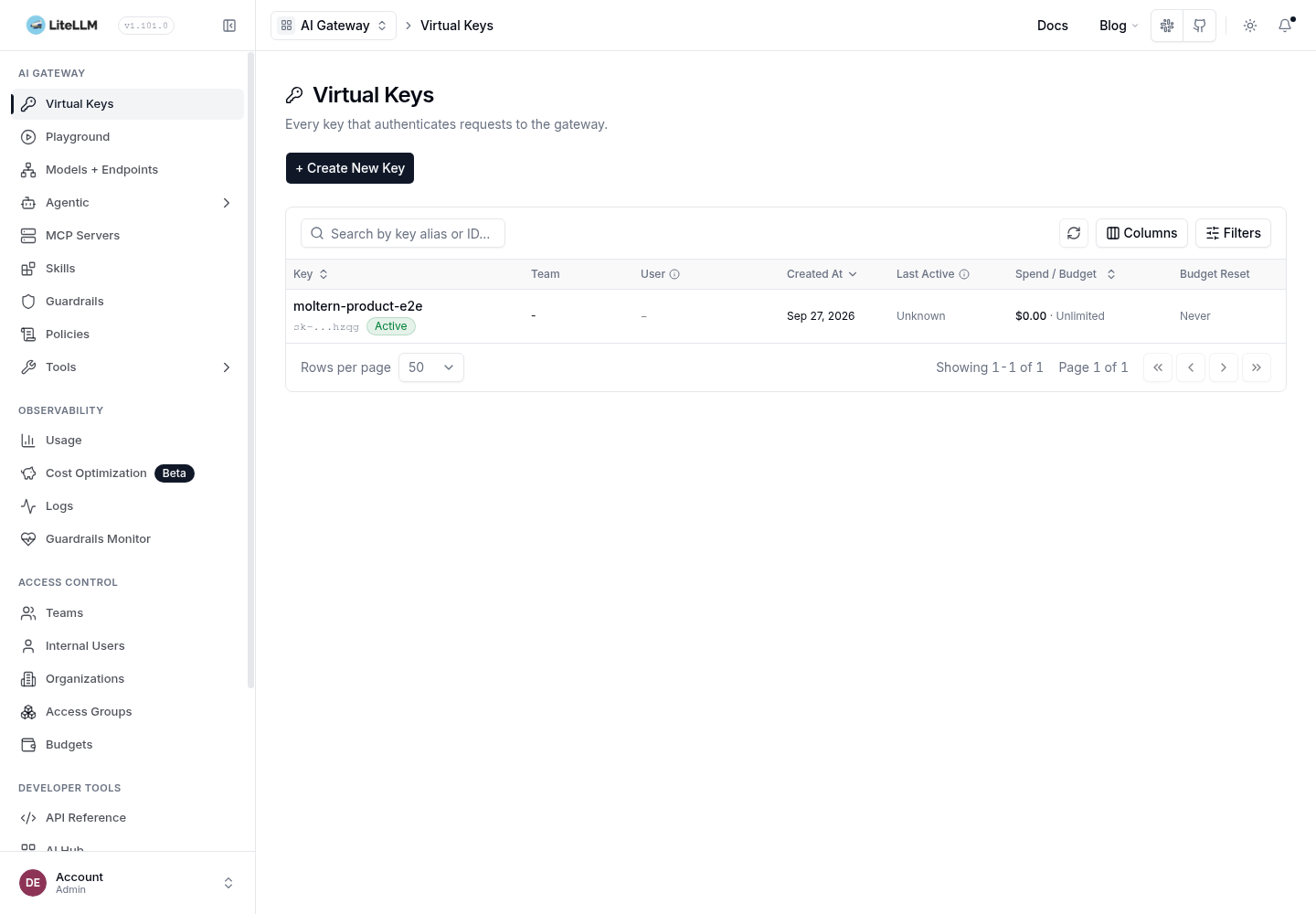The height and width of the screenshot is (914, 1316).
Task: Open Cost Optimization Beta page
Action: [127, 473]
